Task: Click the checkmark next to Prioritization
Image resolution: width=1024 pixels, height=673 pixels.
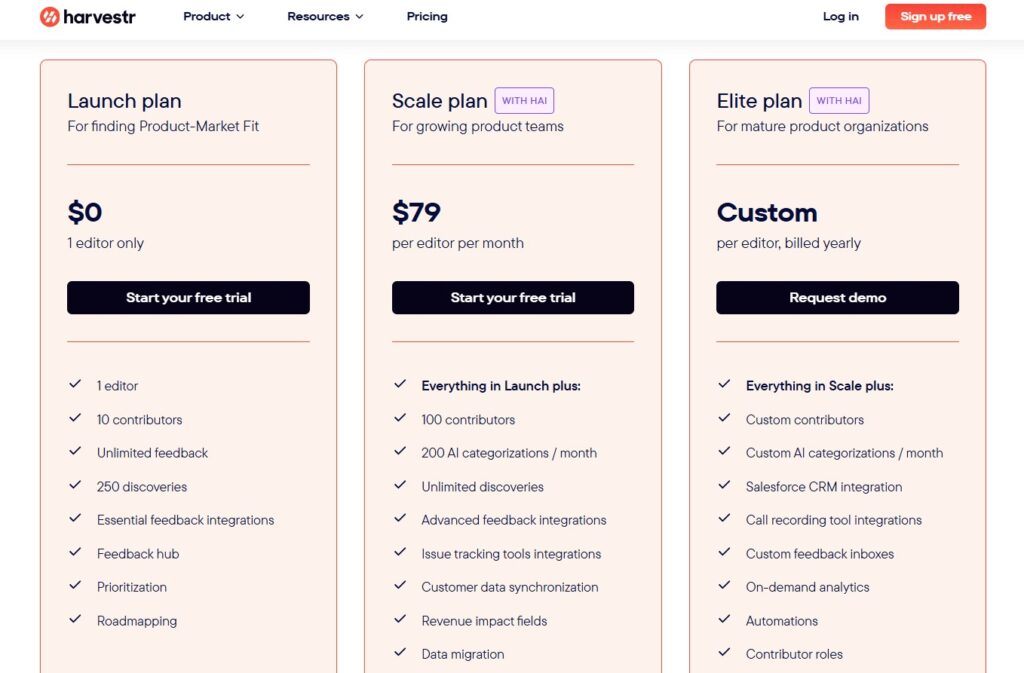Action: [x=75, y=587]
